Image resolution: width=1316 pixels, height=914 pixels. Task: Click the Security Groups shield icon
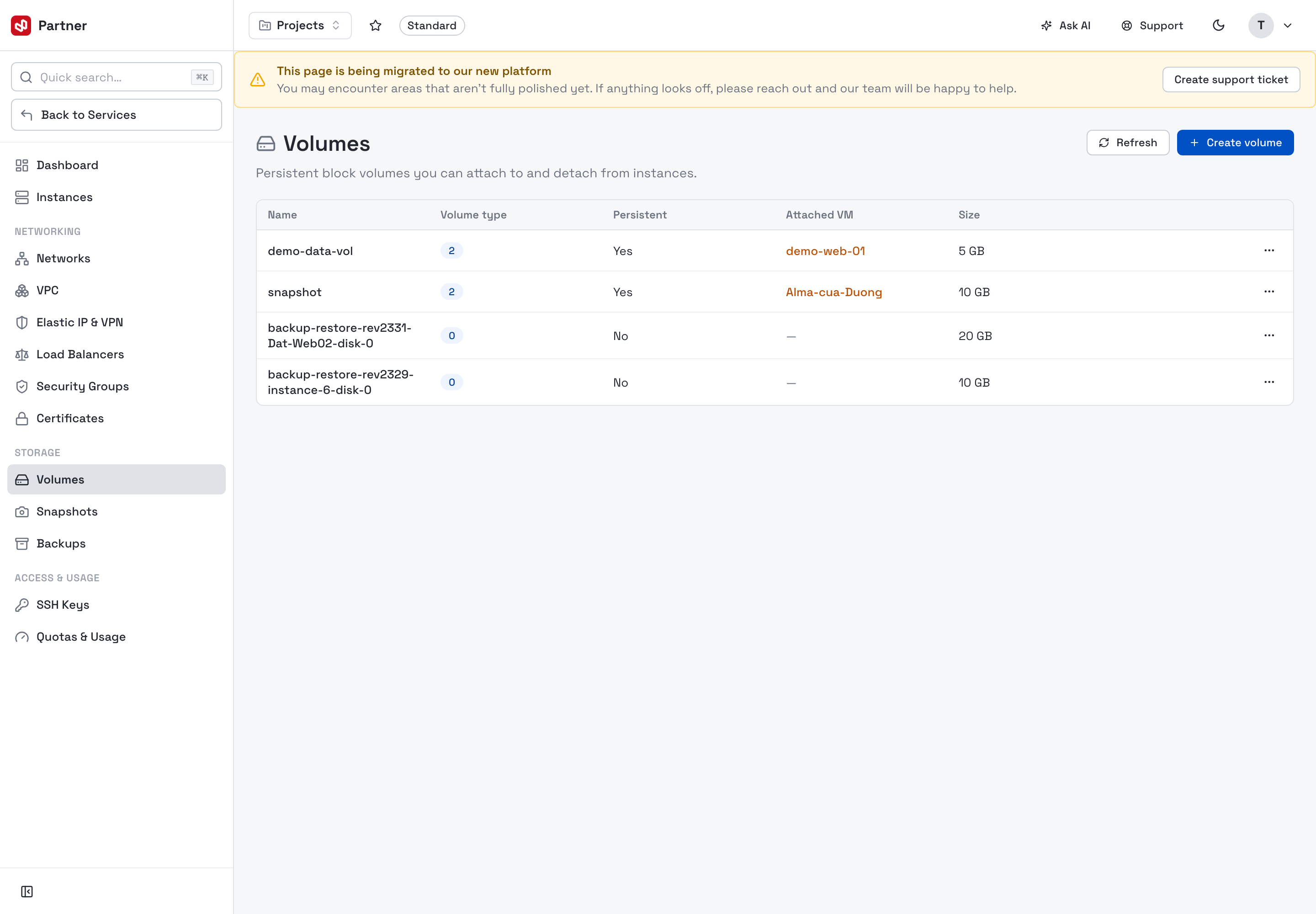click(x=22, y=387)
